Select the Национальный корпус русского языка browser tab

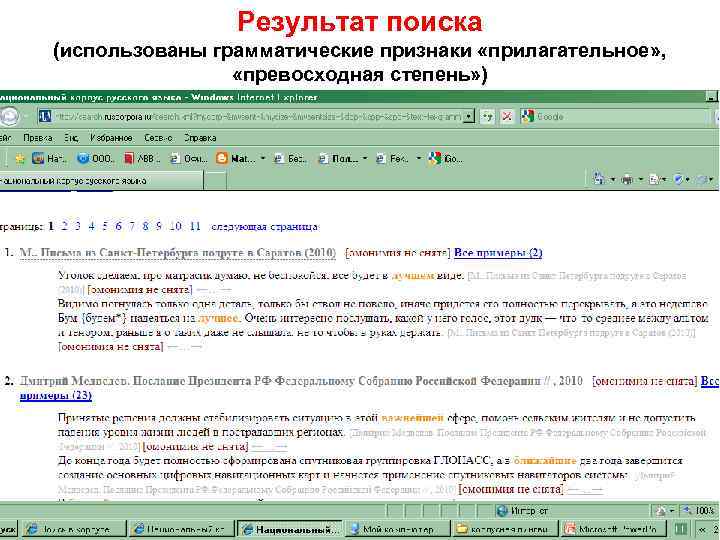(101, 181)
